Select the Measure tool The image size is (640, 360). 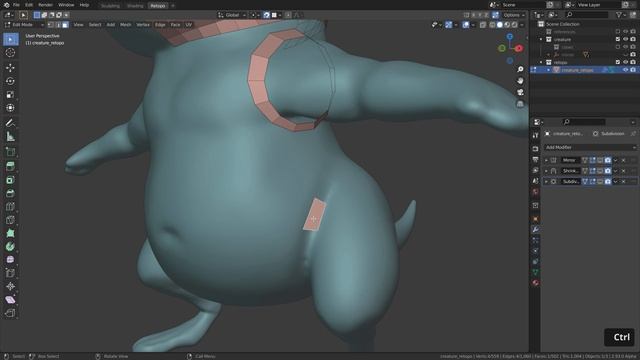click(10, 137)
